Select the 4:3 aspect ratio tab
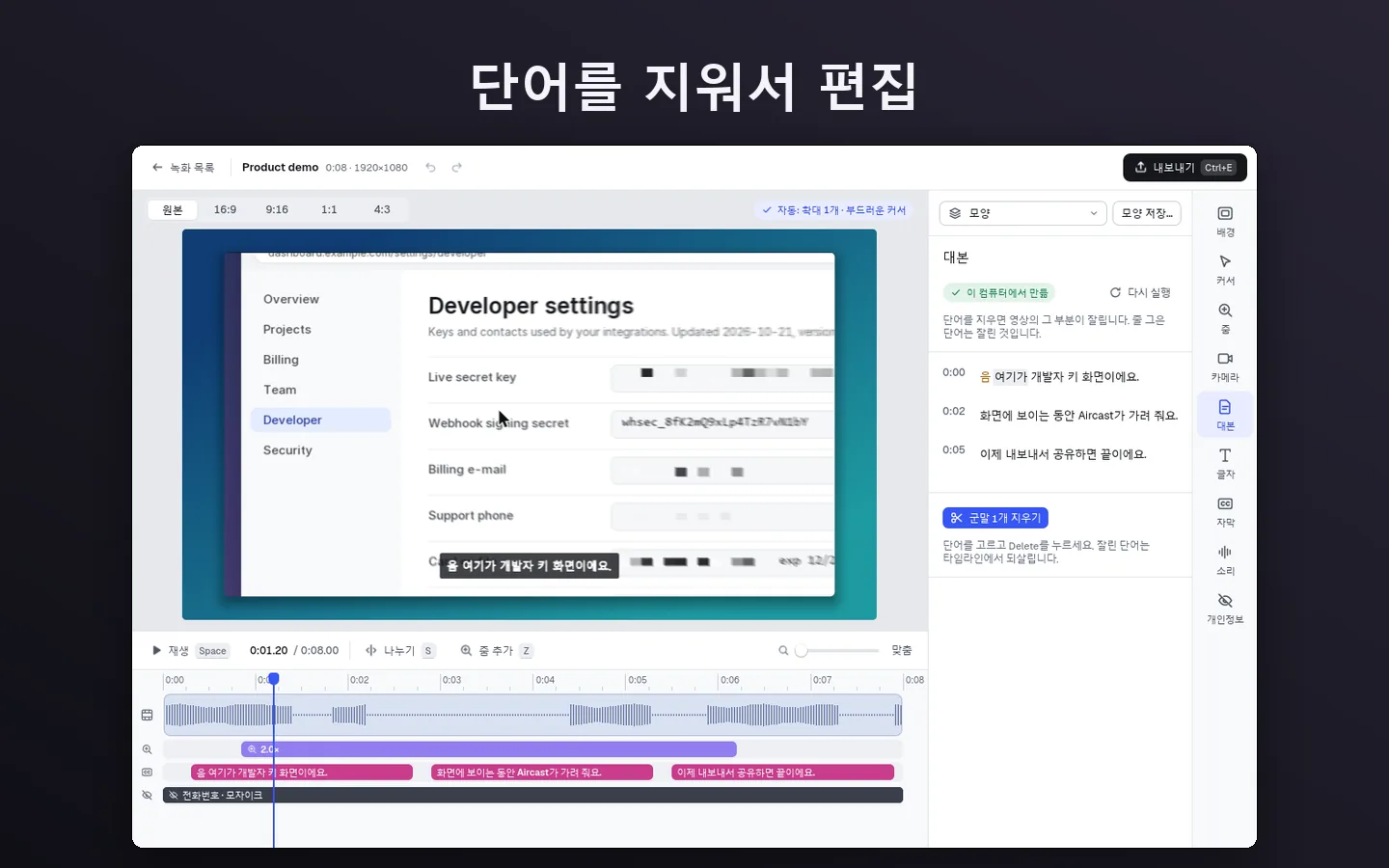Screen dimensions: 1389x868 pyautogui.click(x=382, y=209)
